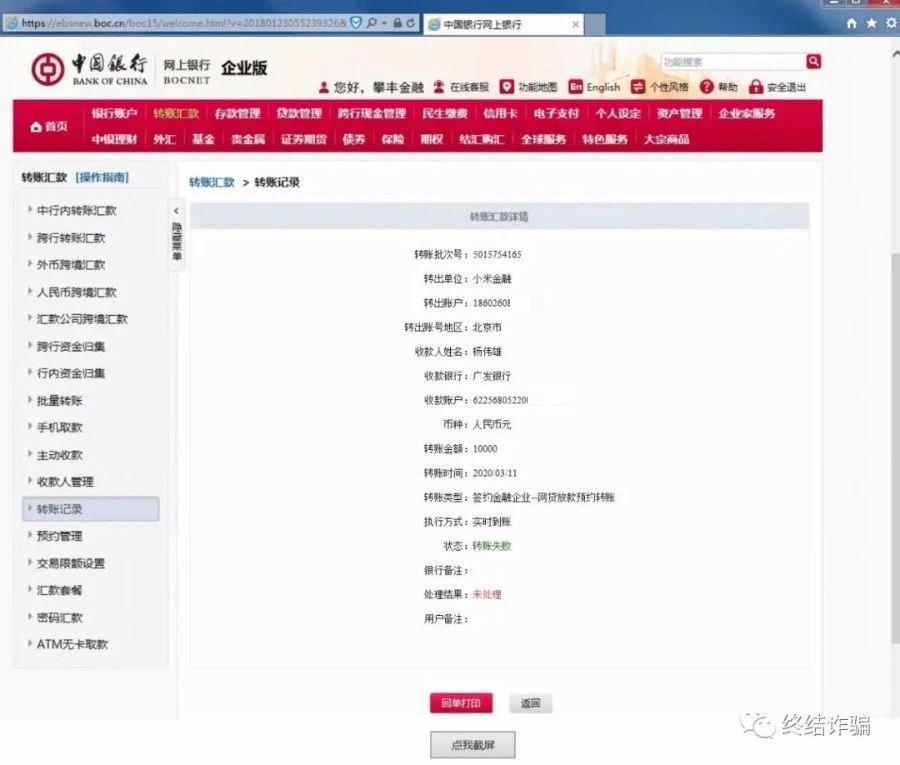Screen dimensions: 900x765
Task: Open the 贷款管理 menu
Action: tap(299, 114)
